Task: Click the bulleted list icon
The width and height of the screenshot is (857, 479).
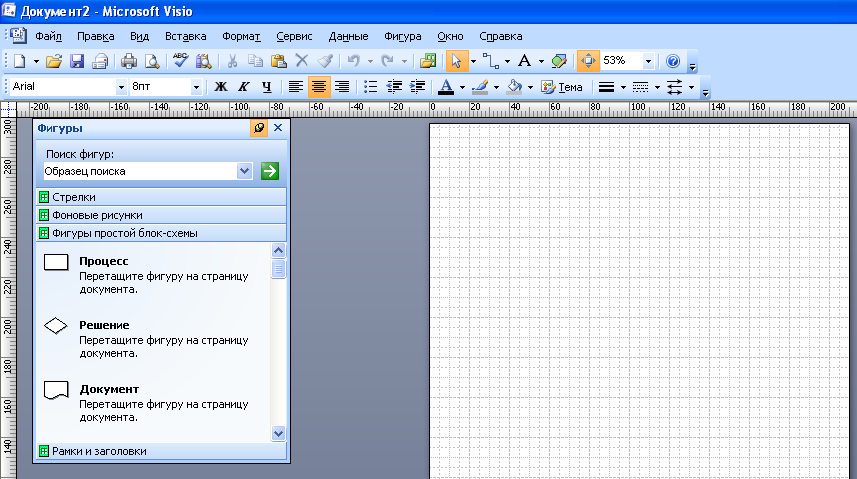Action: (371, 86)
